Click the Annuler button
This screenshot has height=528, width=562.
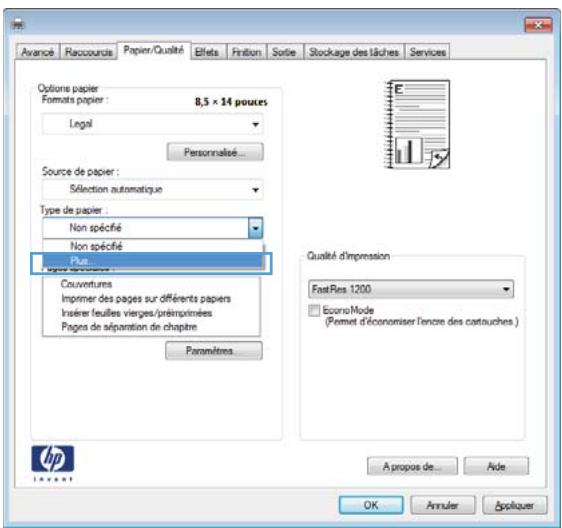(x=443, y=505)
